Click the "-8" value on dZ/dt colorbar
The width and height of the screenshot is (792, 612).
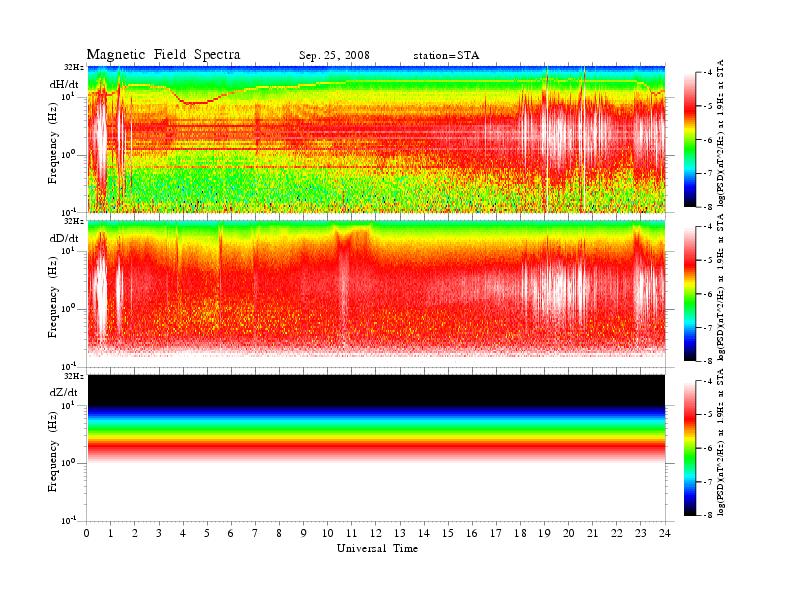pyautogui.click(x=707, y=515)
